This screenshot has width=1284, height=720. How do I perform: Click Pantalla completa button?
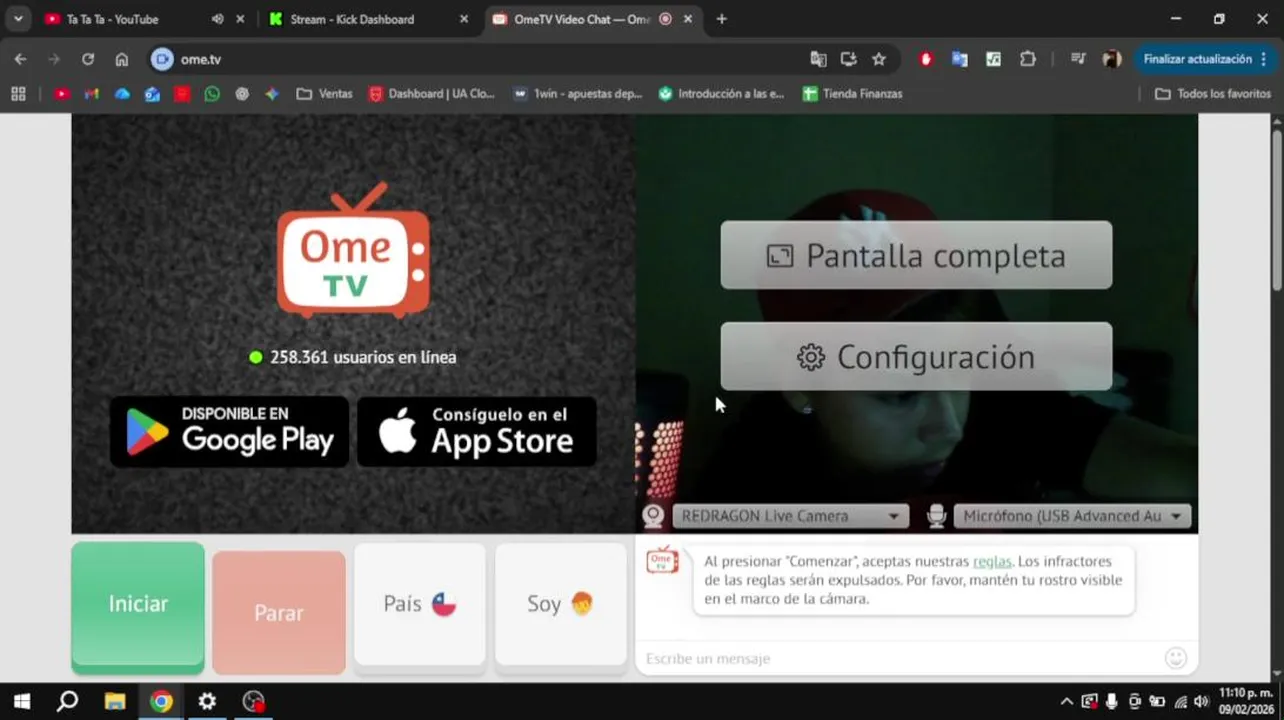click(916, 255)
